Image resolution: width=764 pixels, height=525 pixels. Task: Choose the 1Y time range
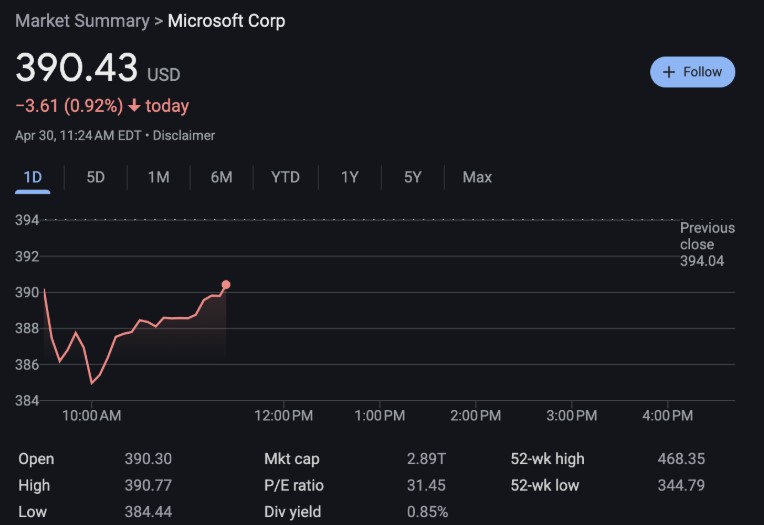(349, 177)
